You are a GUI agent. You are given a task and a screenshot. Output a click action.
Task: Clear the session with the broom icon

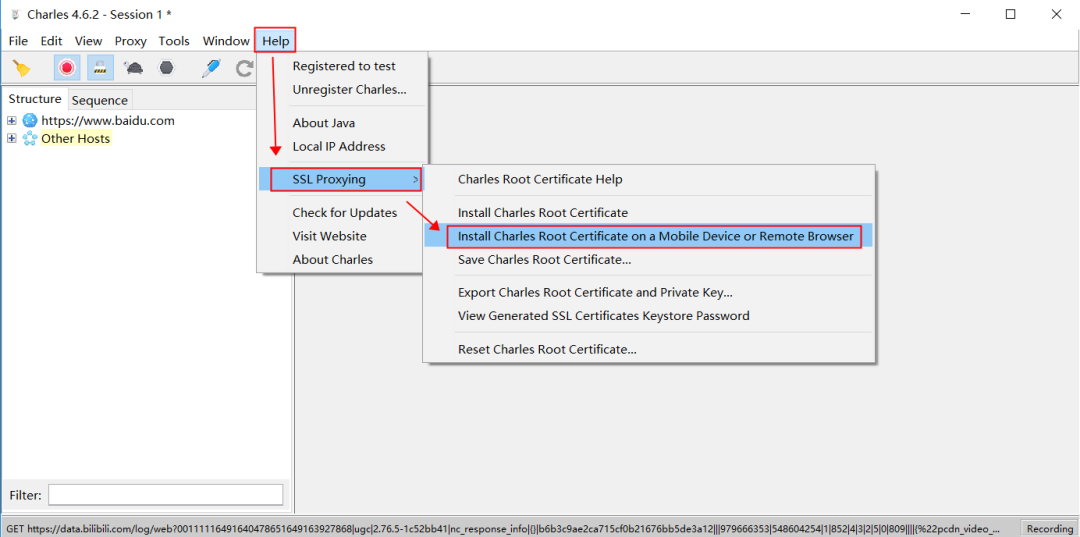click(23, 68)
